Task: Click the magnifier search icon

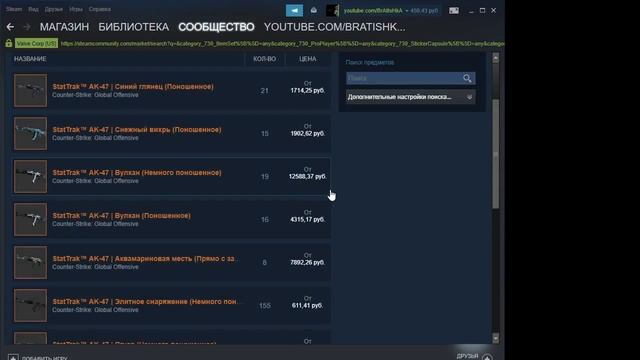Action: 467,78
